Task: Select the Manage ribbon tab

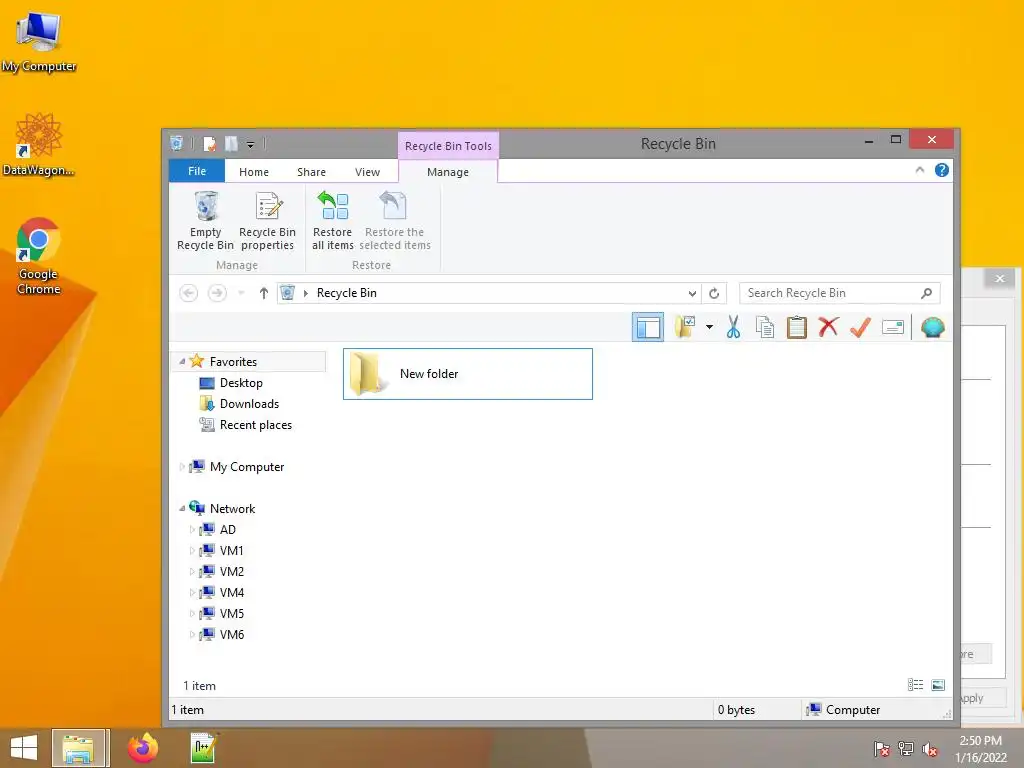Action: click(448, 172)
